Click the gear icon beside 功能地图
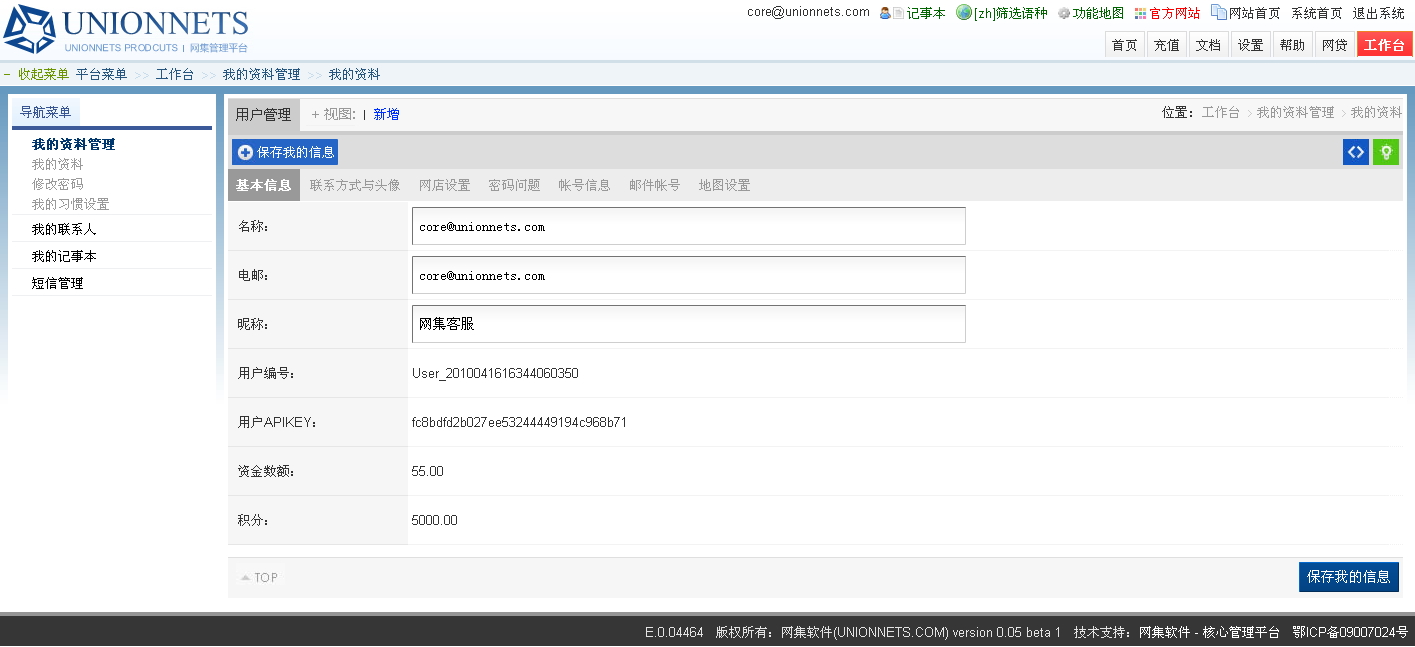The height and width of the screenshot is (647, 1415). click(x=1064, y=14)
